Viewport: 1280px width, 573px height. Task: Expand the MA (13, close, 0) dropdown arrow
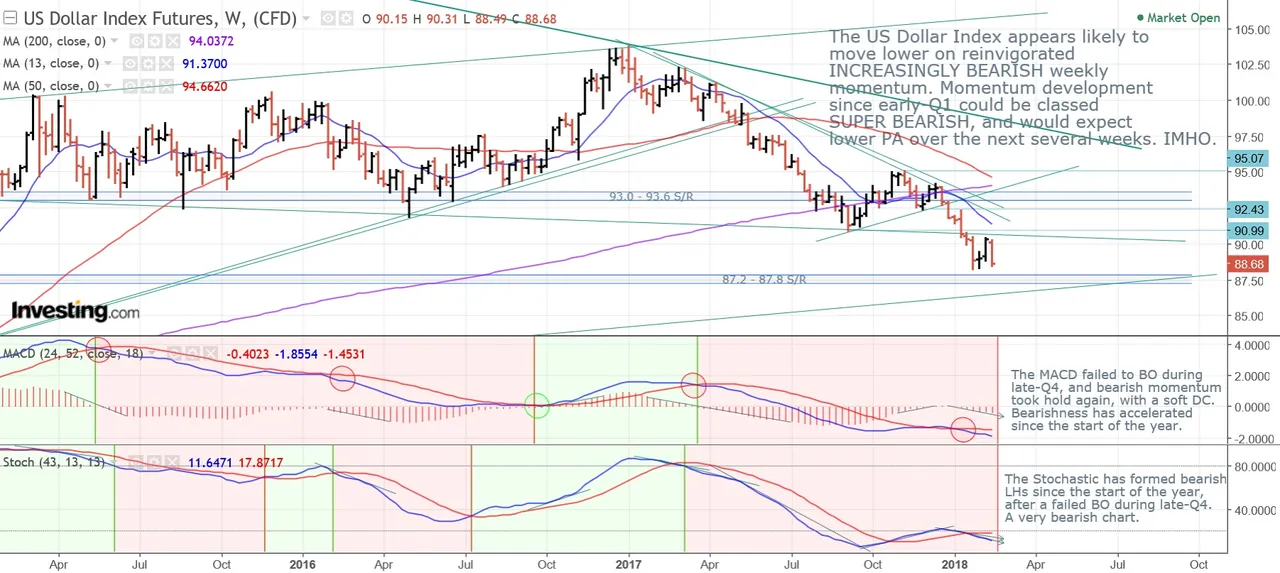(x=108, y=63)
